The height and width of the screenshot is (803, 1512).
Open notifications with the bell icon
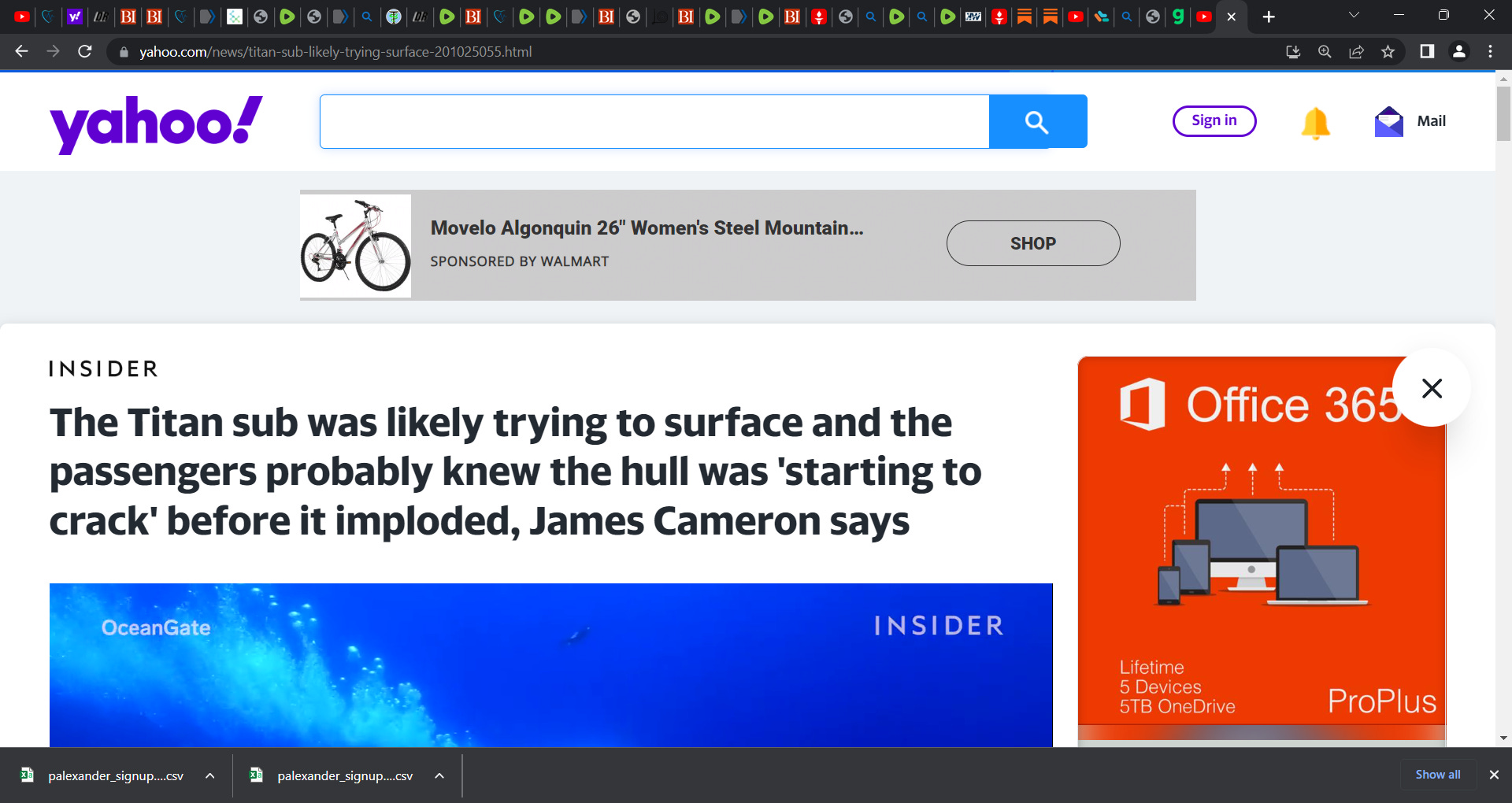pos(1315,123)
